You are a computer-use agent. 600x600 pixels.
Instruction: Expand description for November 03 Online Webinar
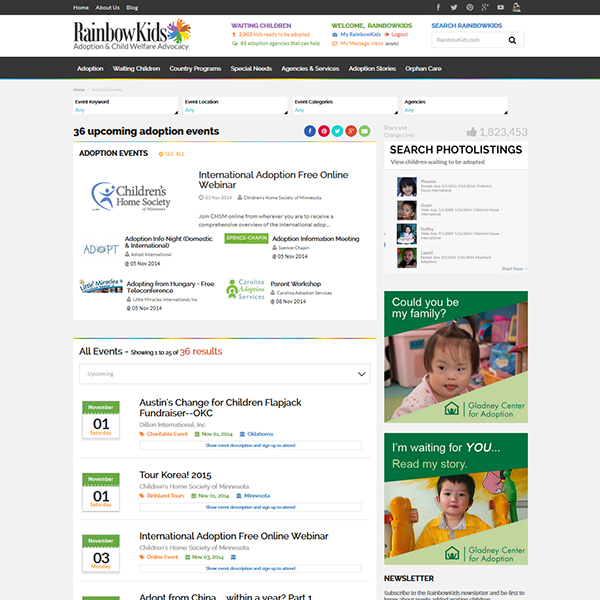point(250,568)
